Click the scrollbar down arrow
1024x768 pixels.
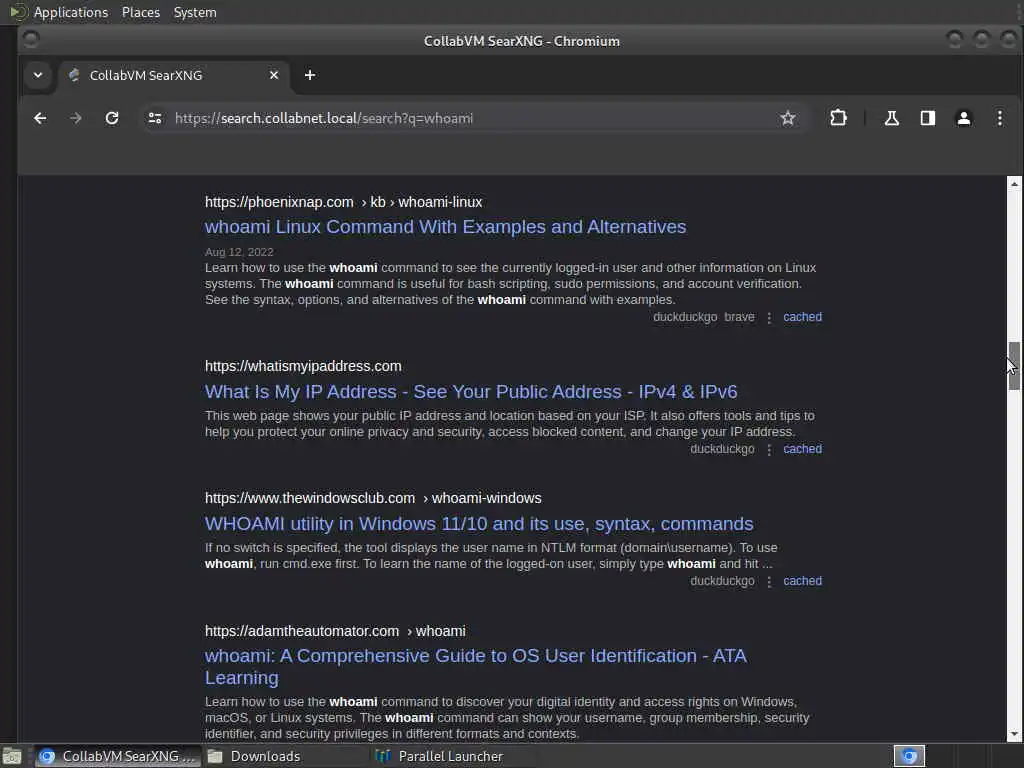[1014, 734]
